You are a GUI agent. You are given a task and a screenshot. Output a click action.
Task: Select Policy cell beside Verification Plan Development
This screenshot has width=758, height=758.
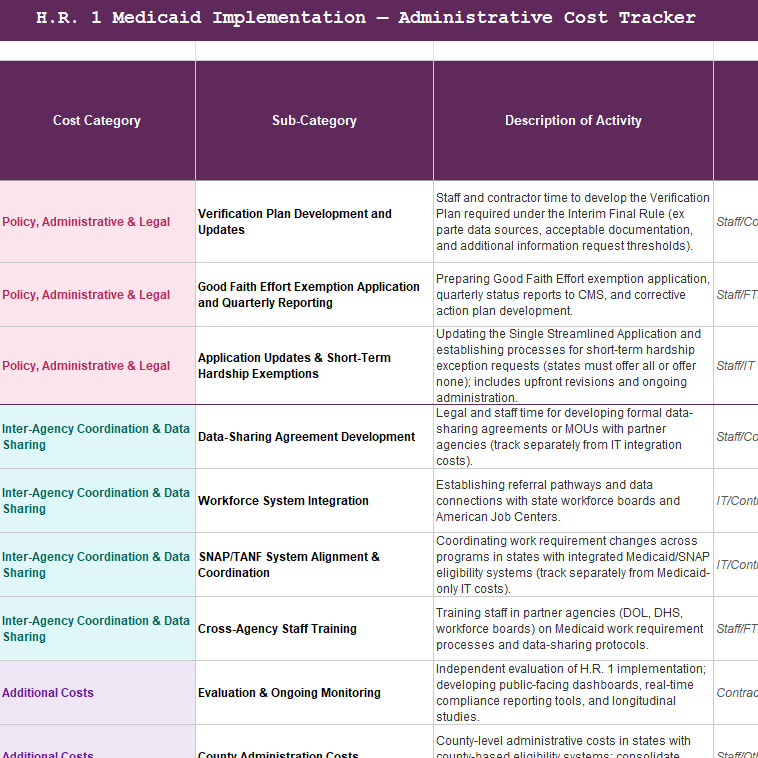point(97,222)
